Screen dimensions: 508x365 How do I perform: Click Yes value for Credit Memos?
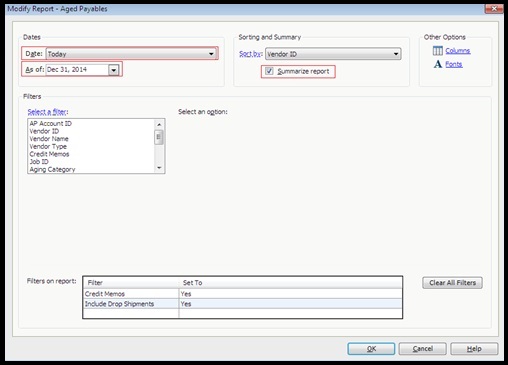(x=186, y=294)
